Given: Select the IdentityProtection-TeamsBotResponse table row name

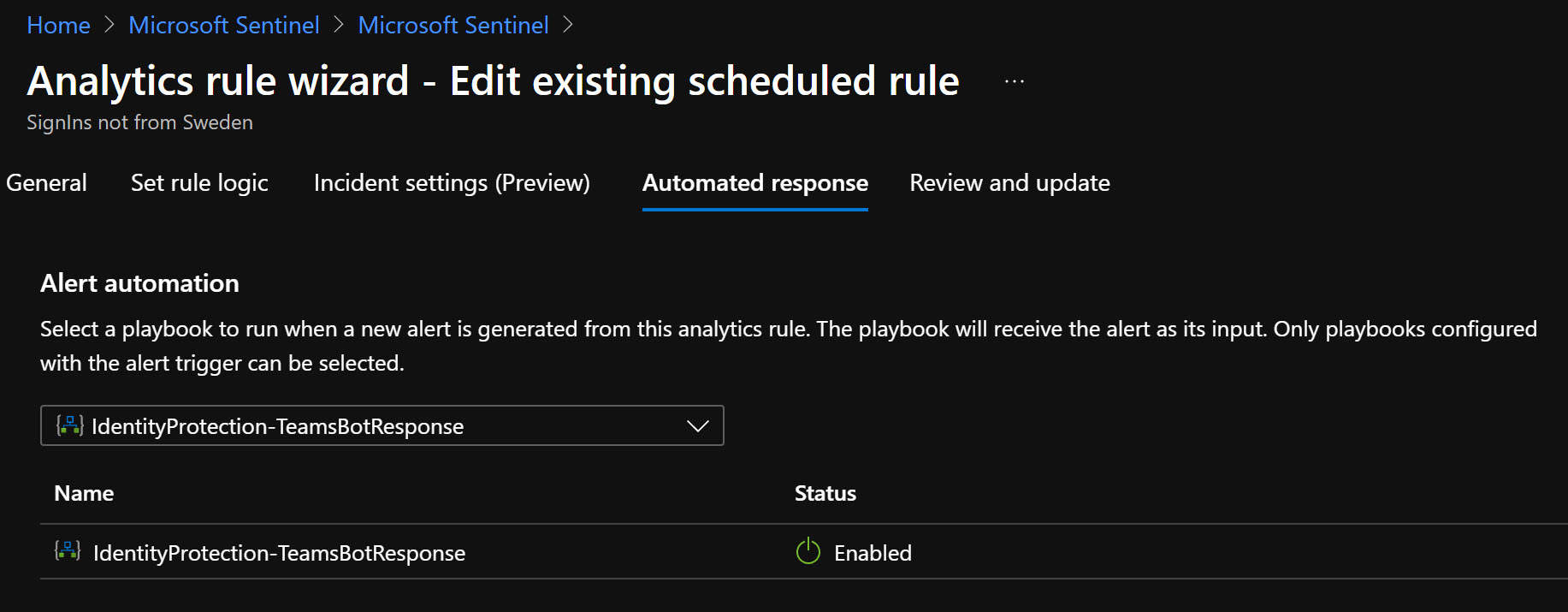Looking at the screenshot, I should (x=279, y=553).
